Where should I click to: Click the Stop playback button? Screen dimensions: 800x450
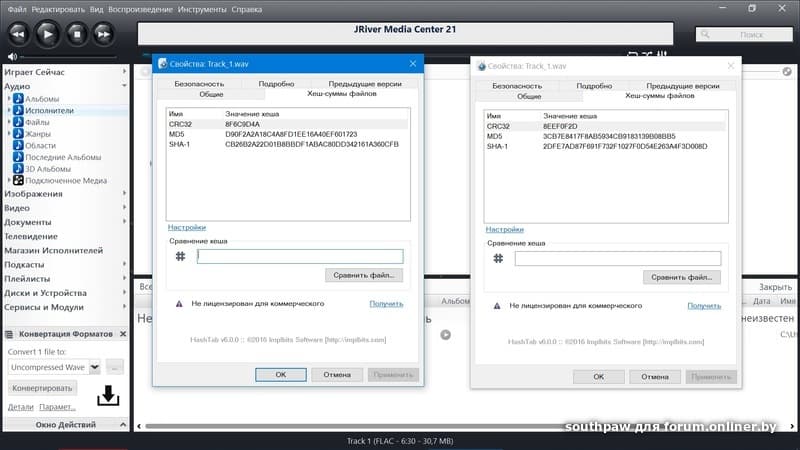pos(75,33)
